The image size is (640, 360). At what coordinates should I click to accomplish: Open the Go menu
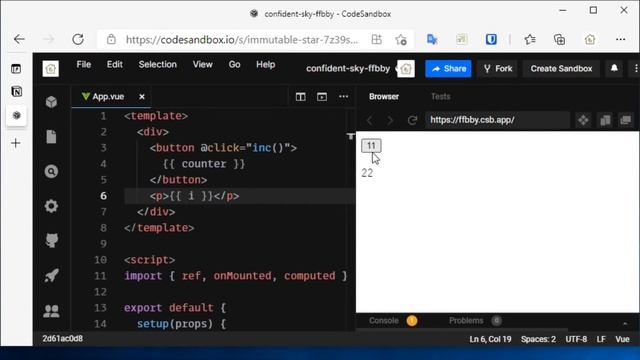(x=234, y=64)
